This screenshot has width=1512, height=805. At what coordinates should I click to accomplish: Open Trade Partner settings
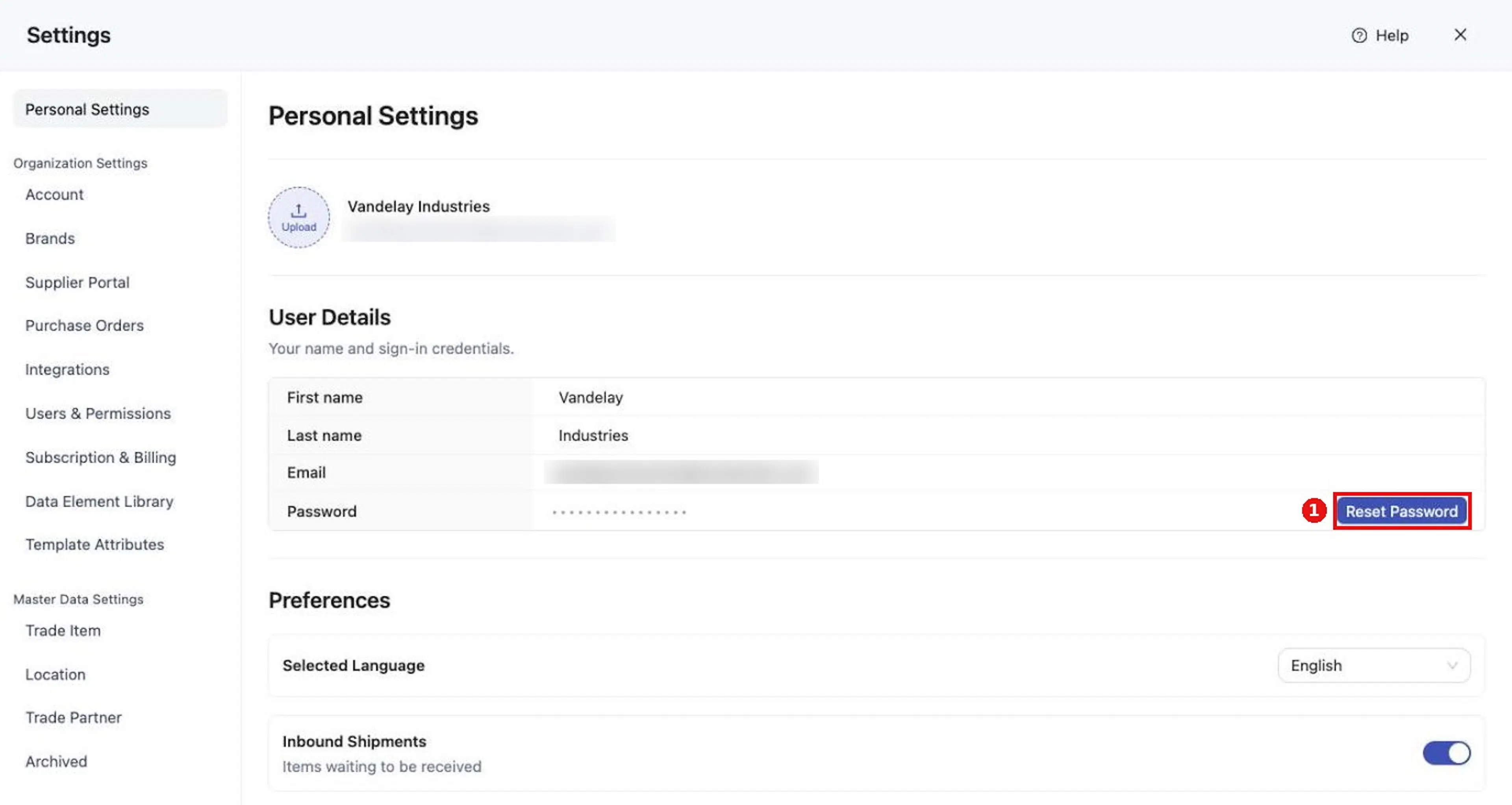(x=74, y=718)
